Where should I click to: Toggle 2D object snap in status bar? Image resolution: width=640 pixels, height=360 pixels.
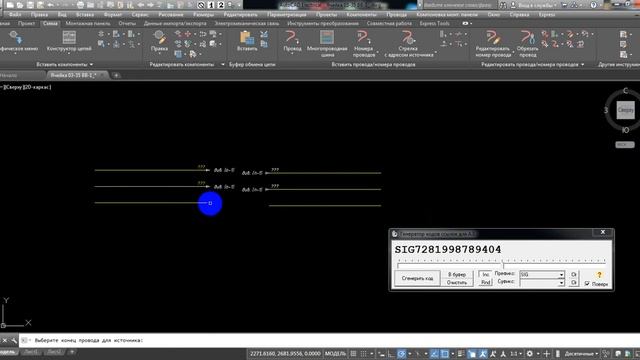pyautogui.click(x=444, y=353)
